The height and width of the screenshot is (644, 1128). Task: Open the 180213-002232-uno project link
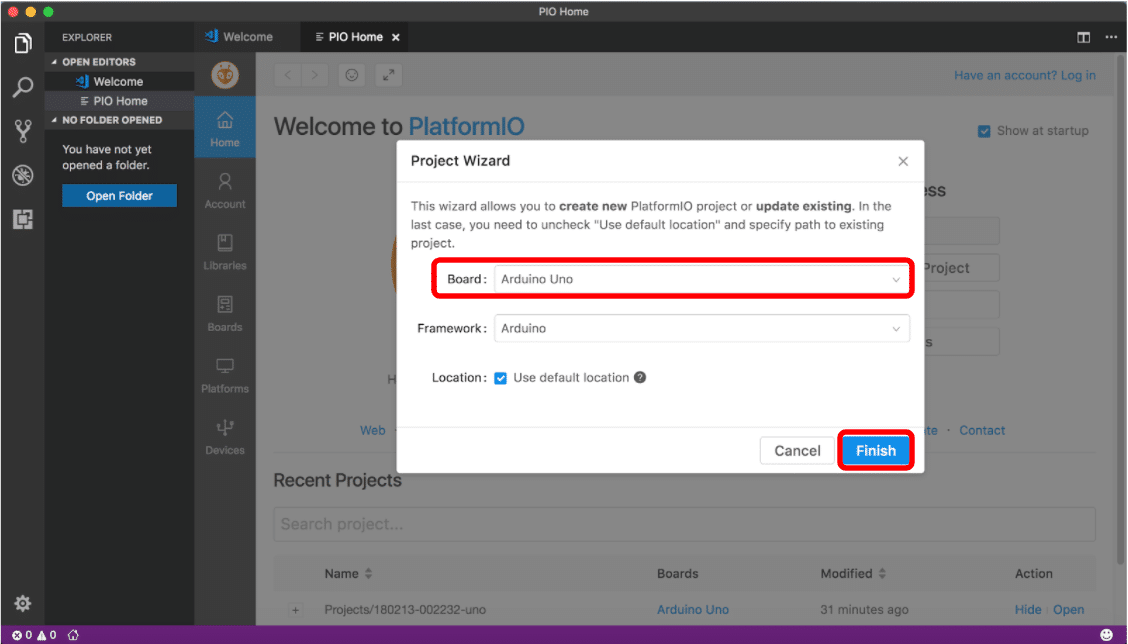pos(1068,609)
